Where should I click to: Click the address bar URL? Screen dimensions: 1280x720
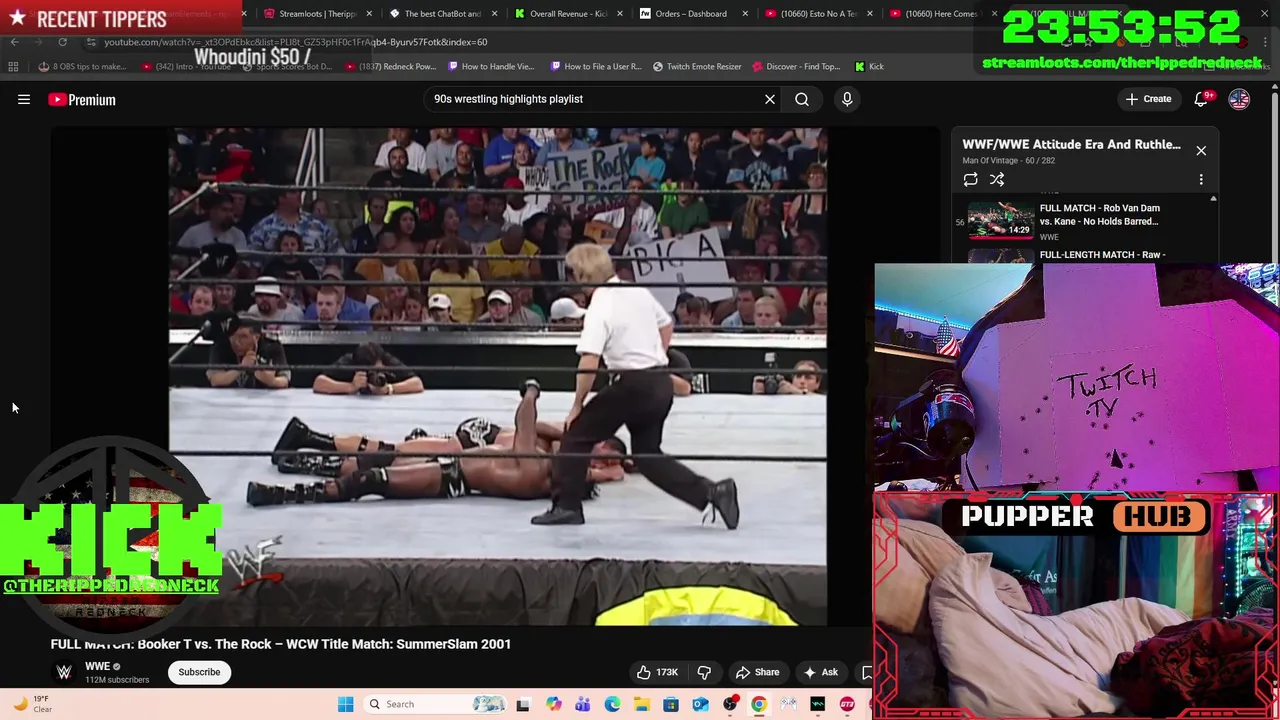click(296, 42)
